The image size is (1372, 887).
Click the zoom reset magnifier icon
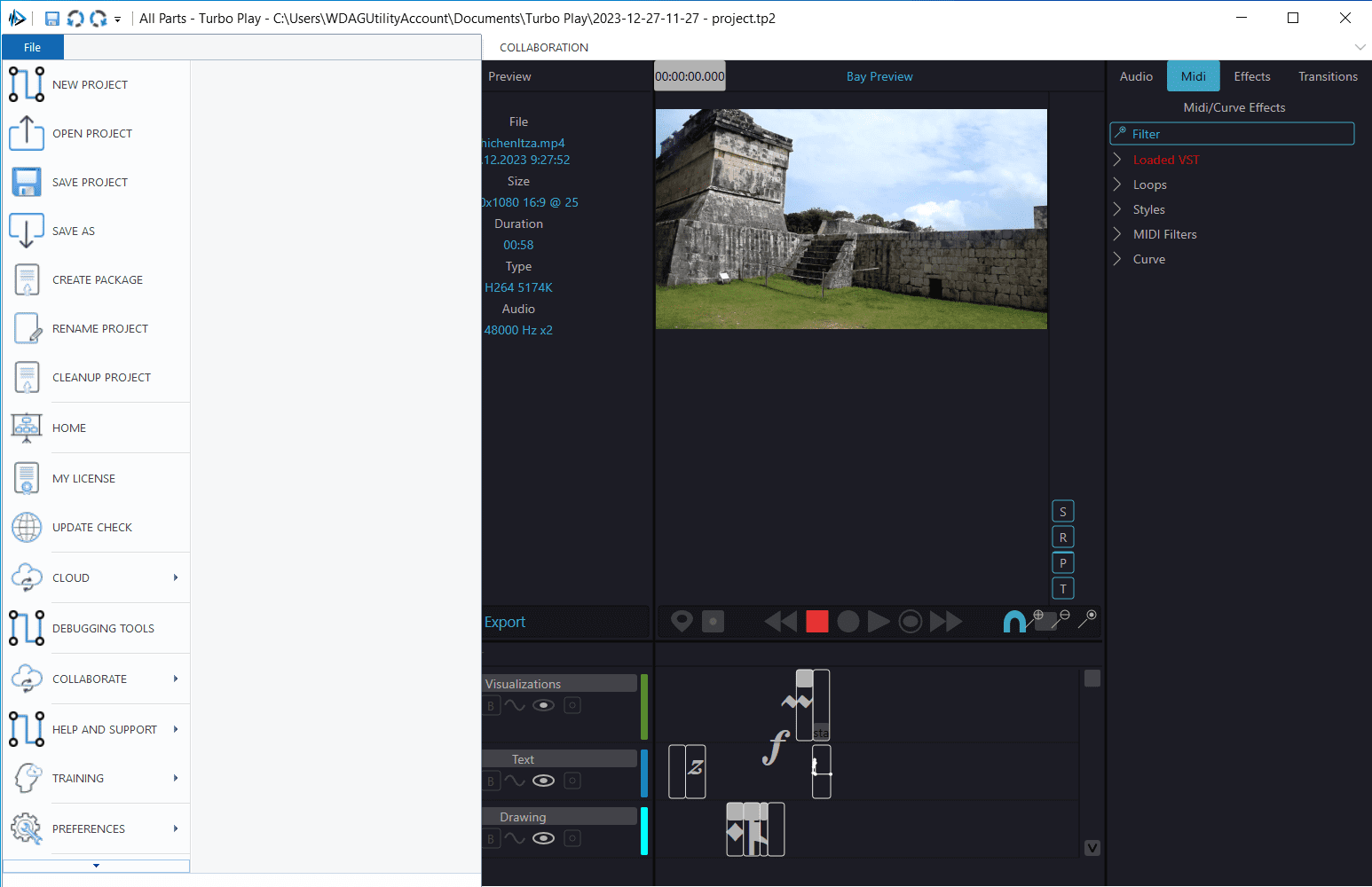[x=1088, y=618]
